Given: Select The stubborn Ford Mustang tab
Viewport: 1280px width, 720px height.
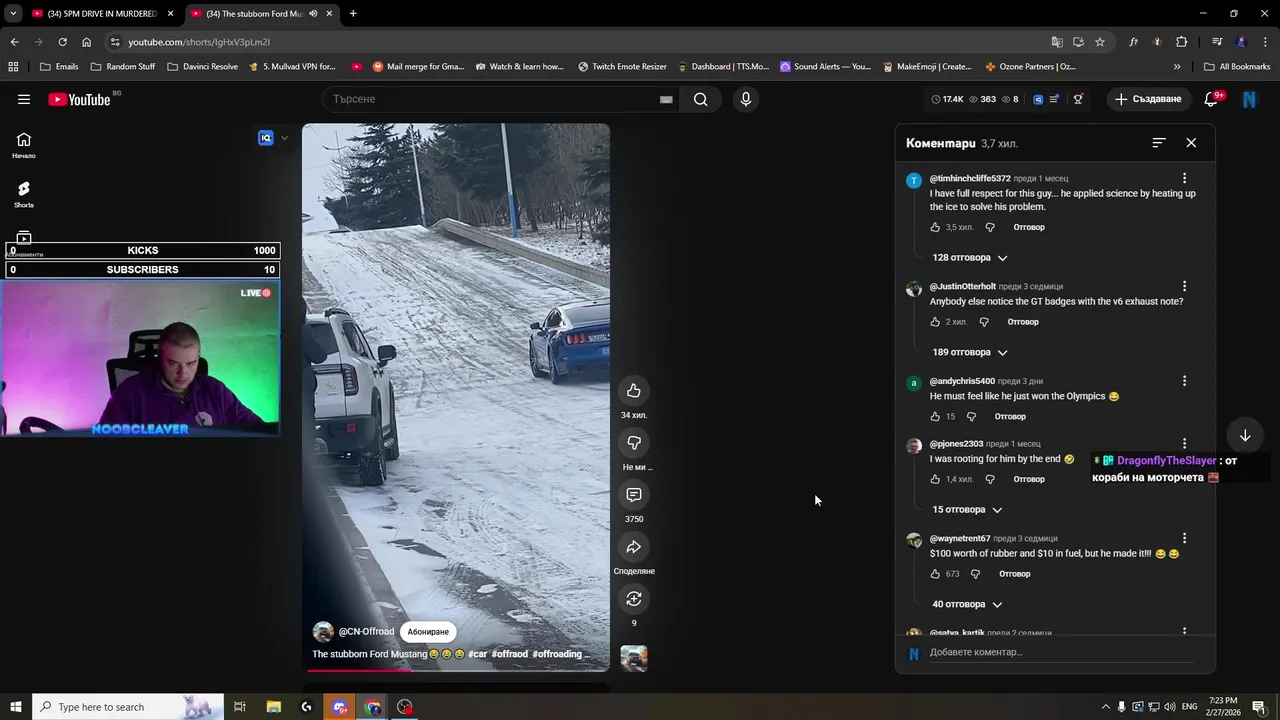Looking at the screenshot, I should coord(262,14).
